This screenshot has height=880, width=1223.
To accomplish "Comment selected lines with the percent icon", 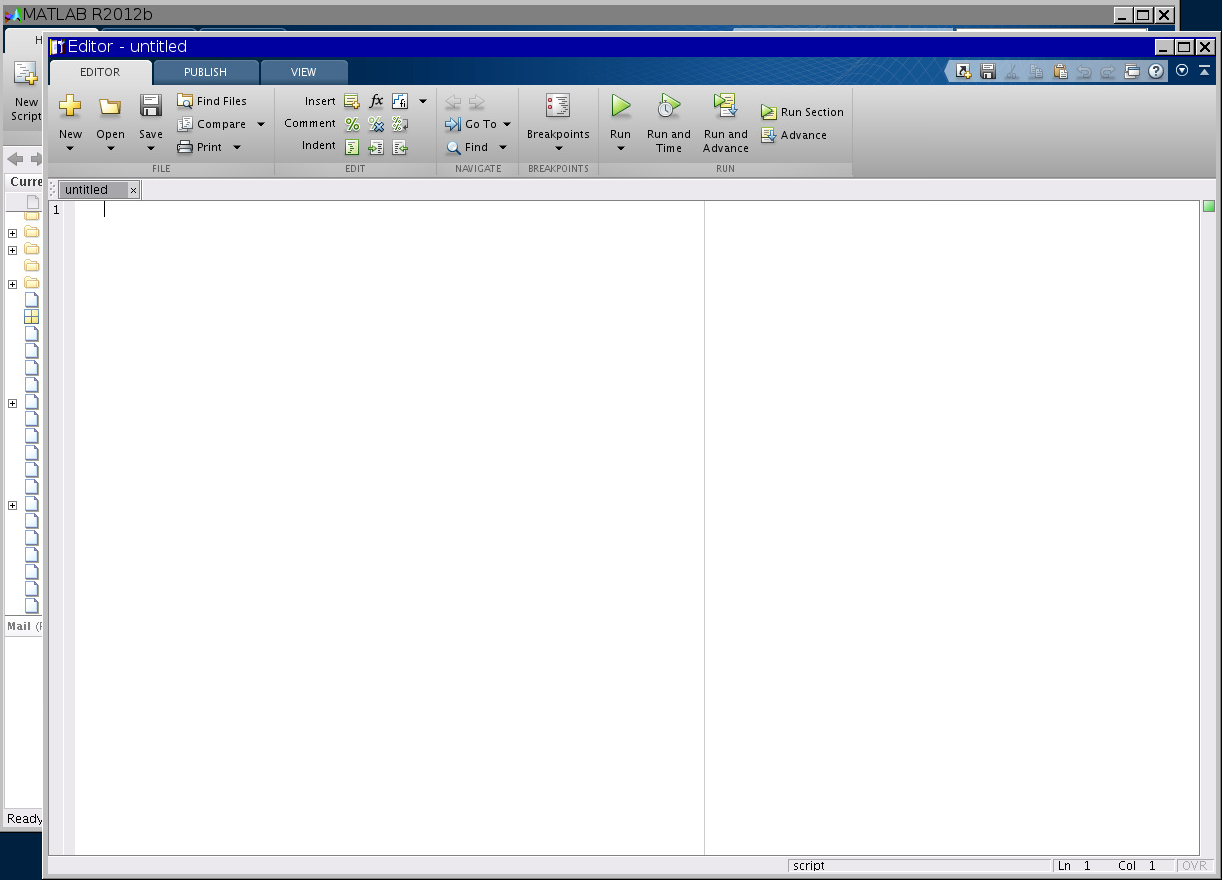I will (352, 124).
